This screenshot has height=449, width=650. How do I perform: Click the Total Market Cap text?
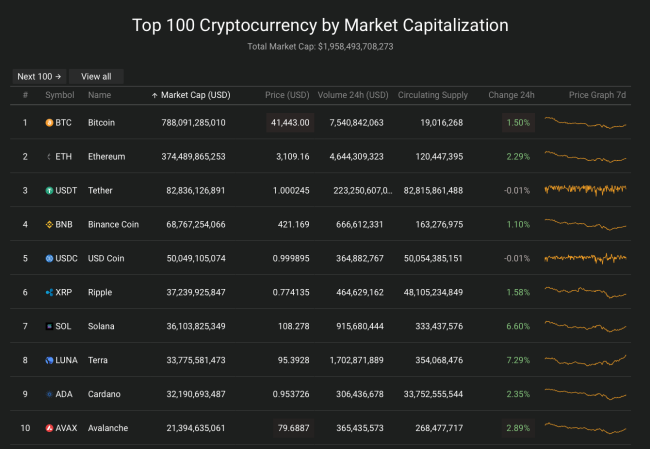point(320,46)
